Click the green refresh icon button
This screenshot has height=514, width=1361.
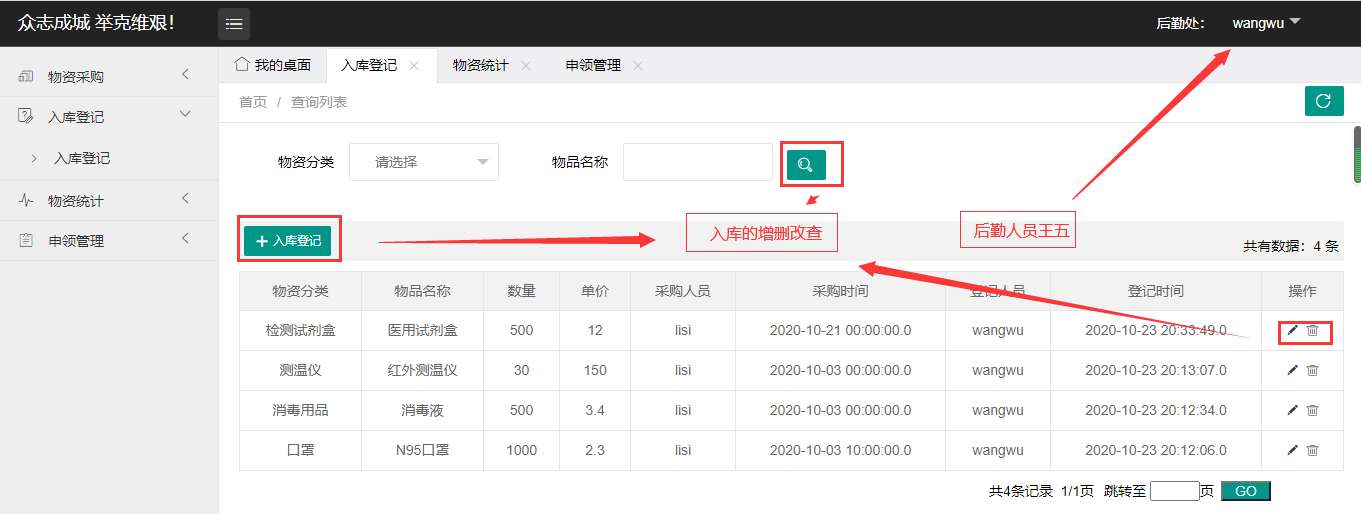coord(1324,101)
